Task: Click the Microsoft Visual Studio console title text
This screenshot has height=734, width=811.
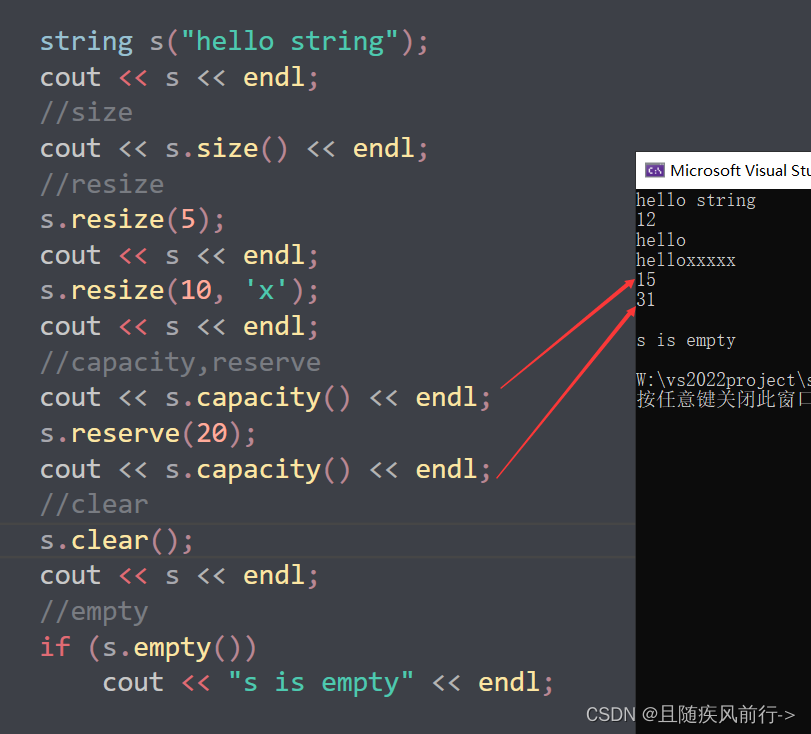Action: pyautogui.click(x=745, y=170)
